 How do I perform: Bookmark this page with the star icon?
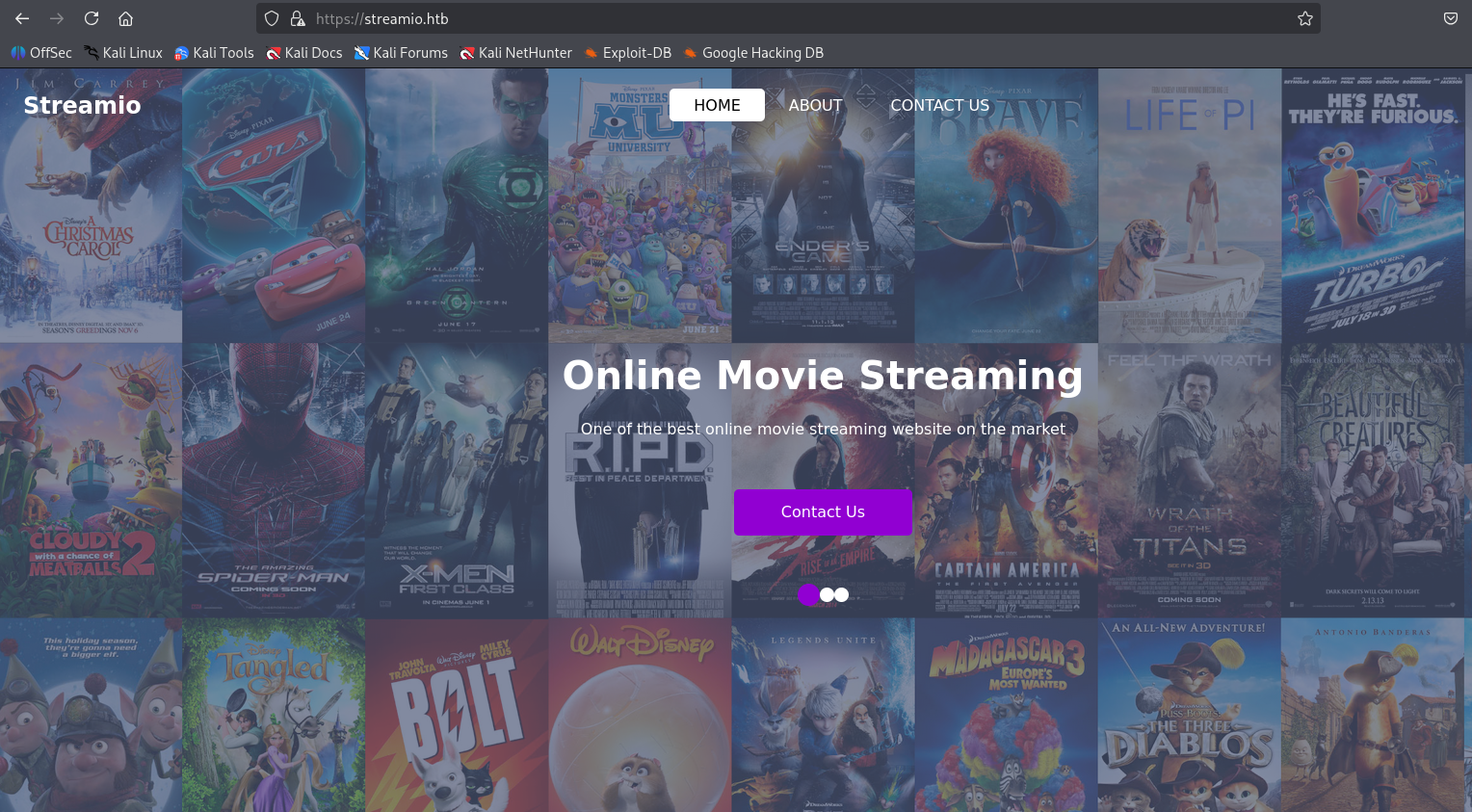(1305, 18)
